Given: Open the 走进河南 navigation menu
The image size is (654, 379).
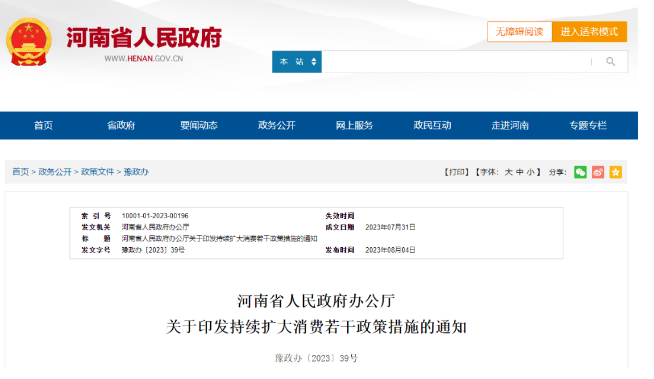Looking at the screenshot, I should (510, 125).
